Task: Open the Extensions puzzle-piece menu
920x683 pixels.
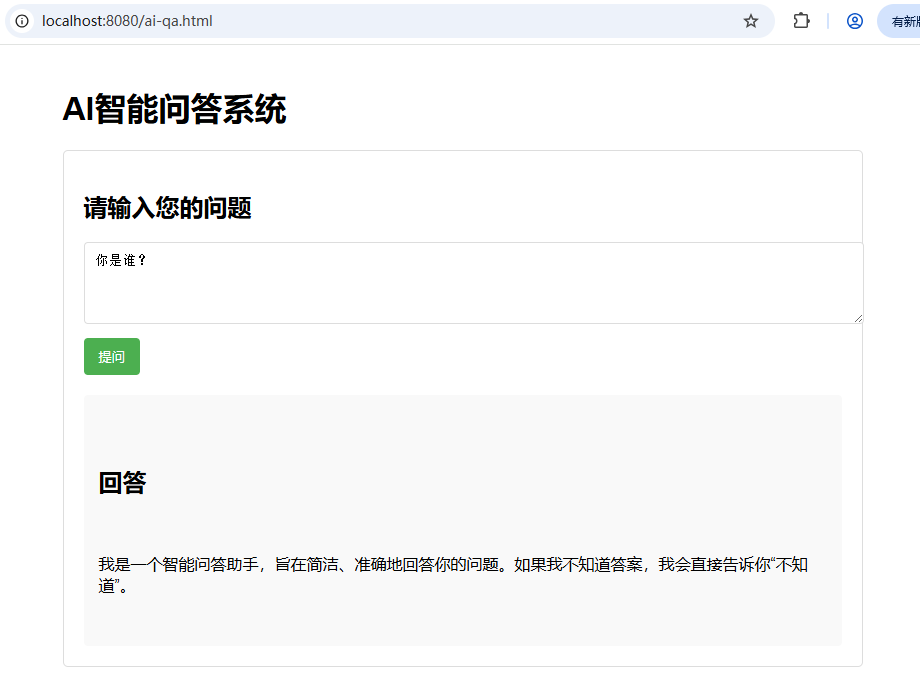Action: tap(801, 21)
